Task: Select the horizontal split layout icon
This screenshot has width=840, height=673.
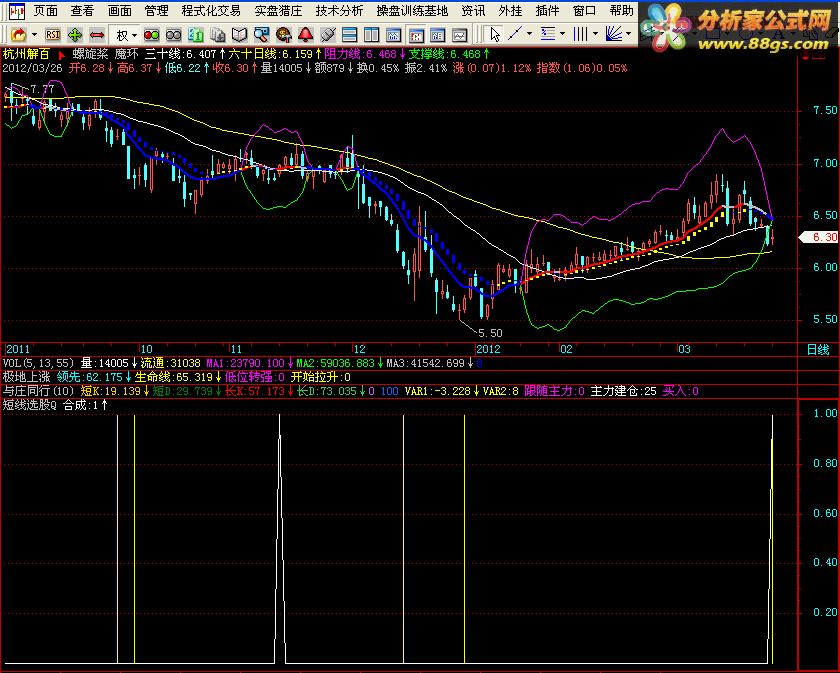Action: (349, 35)
